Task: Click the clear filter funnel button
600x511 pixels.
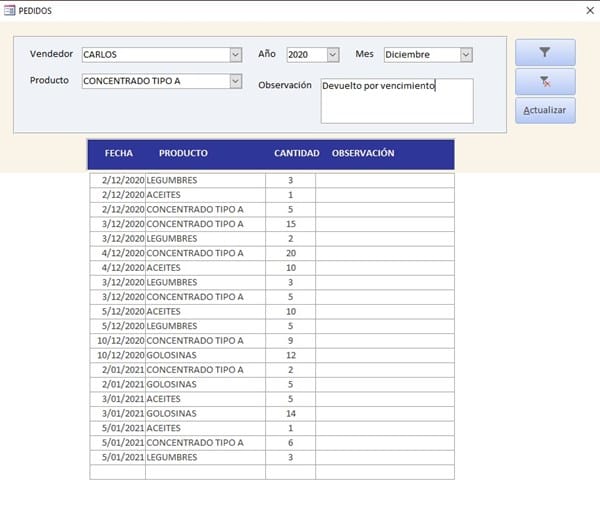Action: coord(545,81)
